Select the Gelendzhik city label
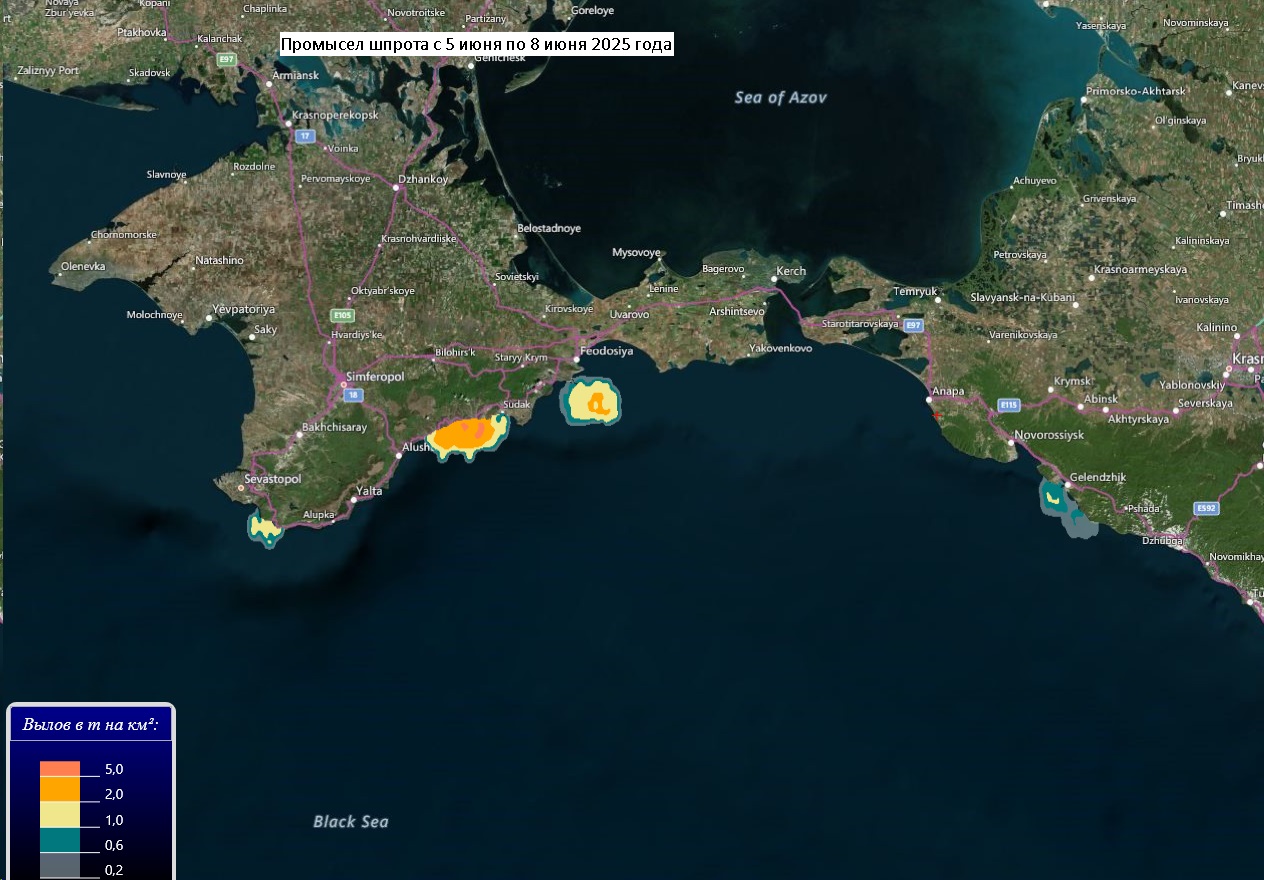 1098,478
